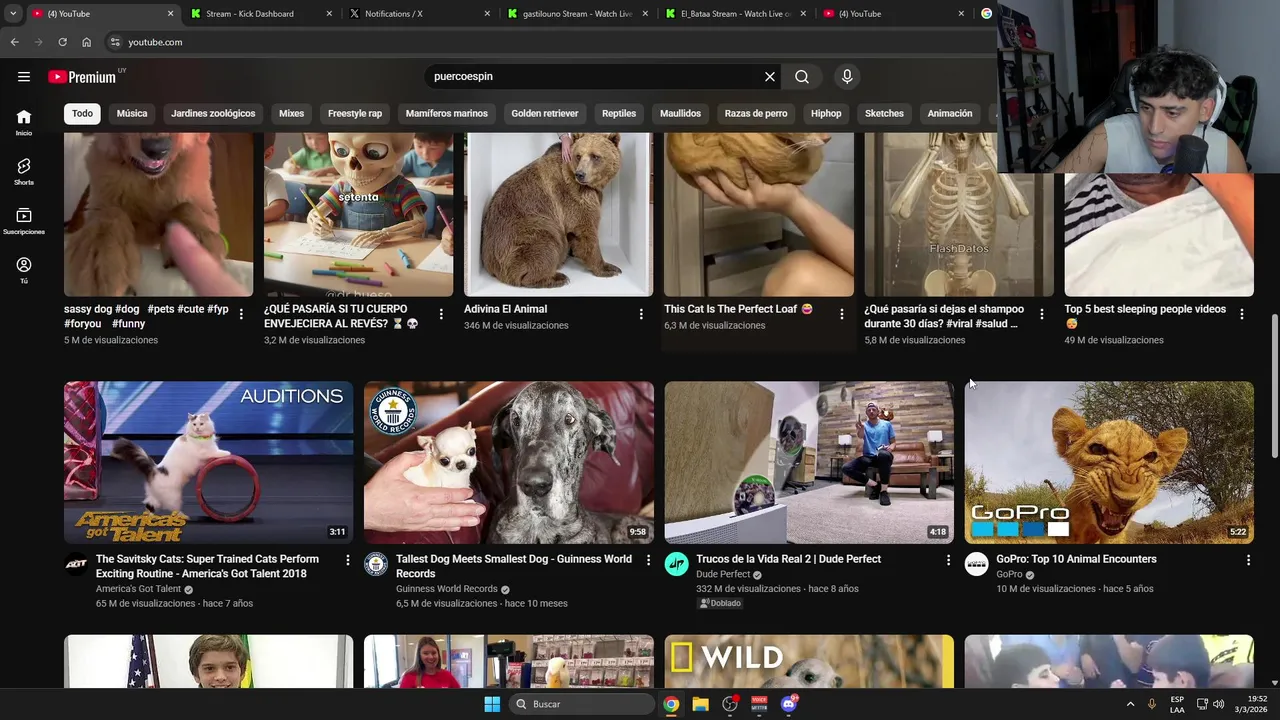Click the GoPro channel avatar
Viewport: 1280px width, 720px height.
coord(976,564)
